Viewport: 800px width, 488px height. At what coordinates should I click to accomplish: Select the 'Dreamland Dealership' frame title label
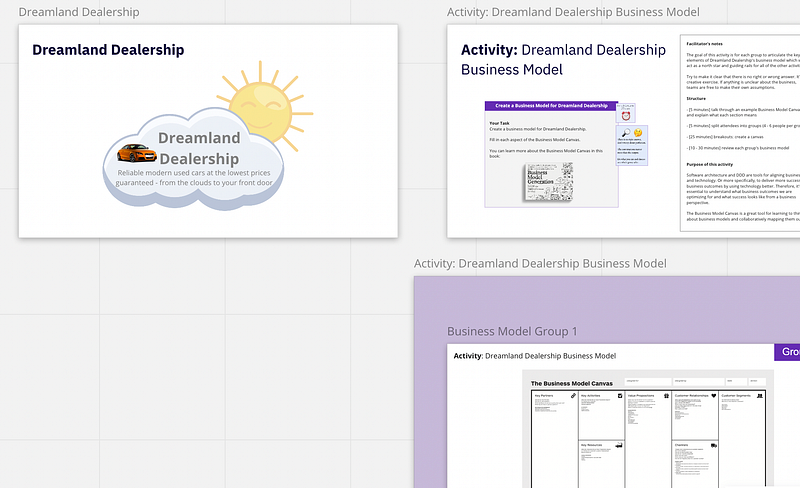(x=79, y=12)
